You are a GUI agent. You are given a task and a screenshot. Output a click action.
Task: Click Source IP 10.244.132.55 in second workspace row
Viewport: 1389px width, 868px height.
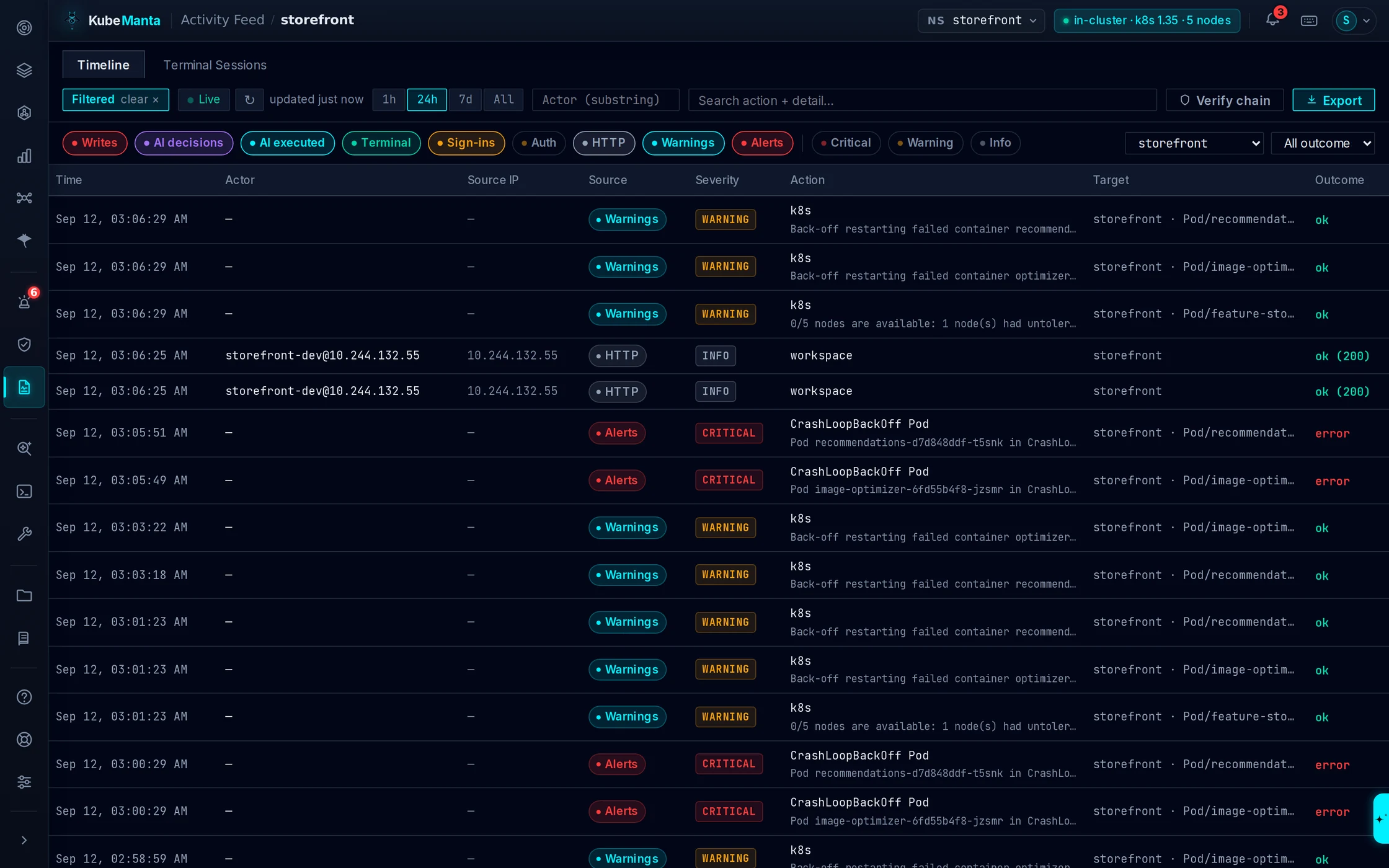click(x=512, y=391)
